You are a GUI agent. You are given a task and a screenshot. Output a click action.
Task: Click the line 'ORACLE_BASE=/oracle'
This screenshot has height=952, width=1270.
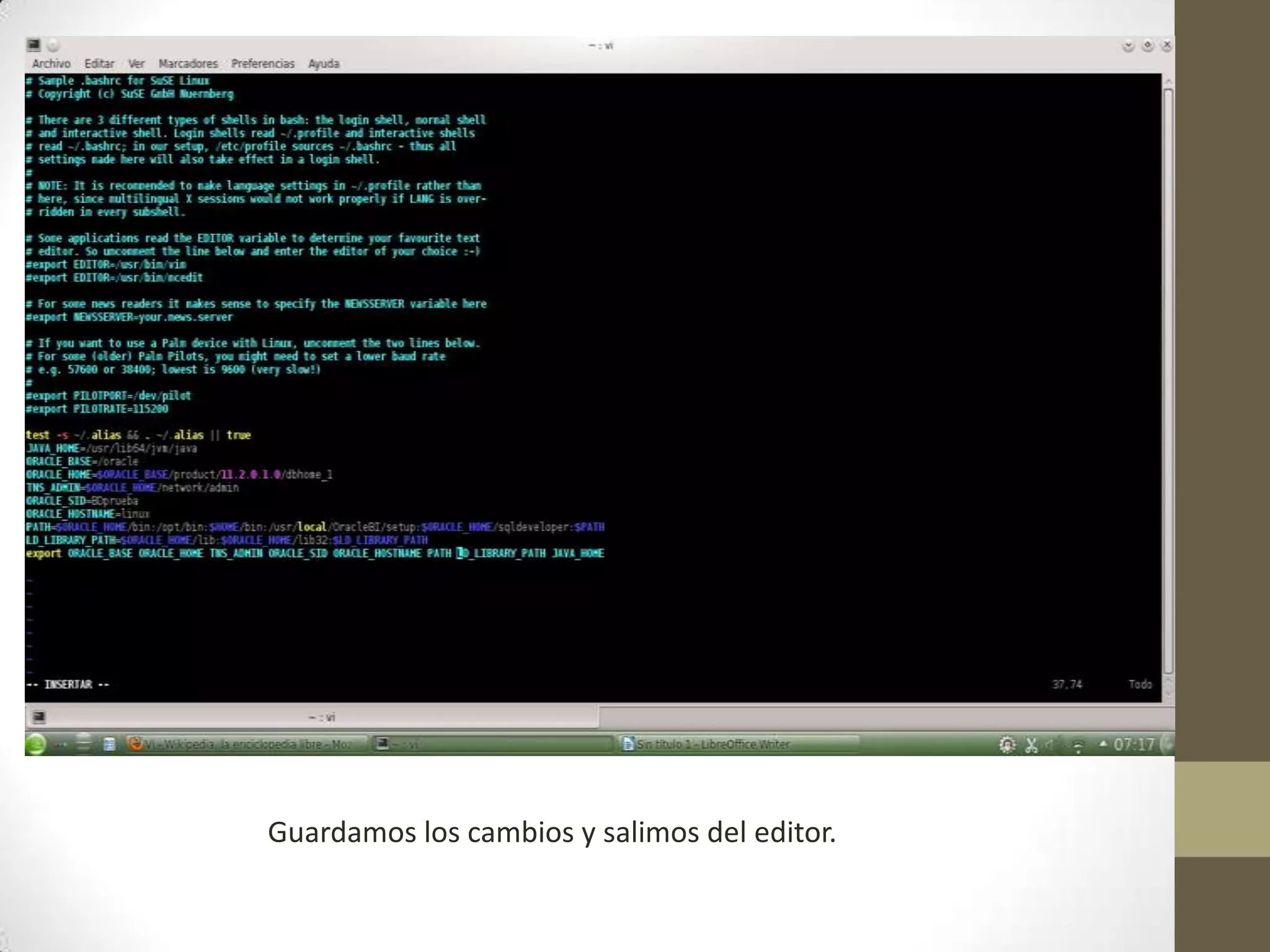(82, 461)
